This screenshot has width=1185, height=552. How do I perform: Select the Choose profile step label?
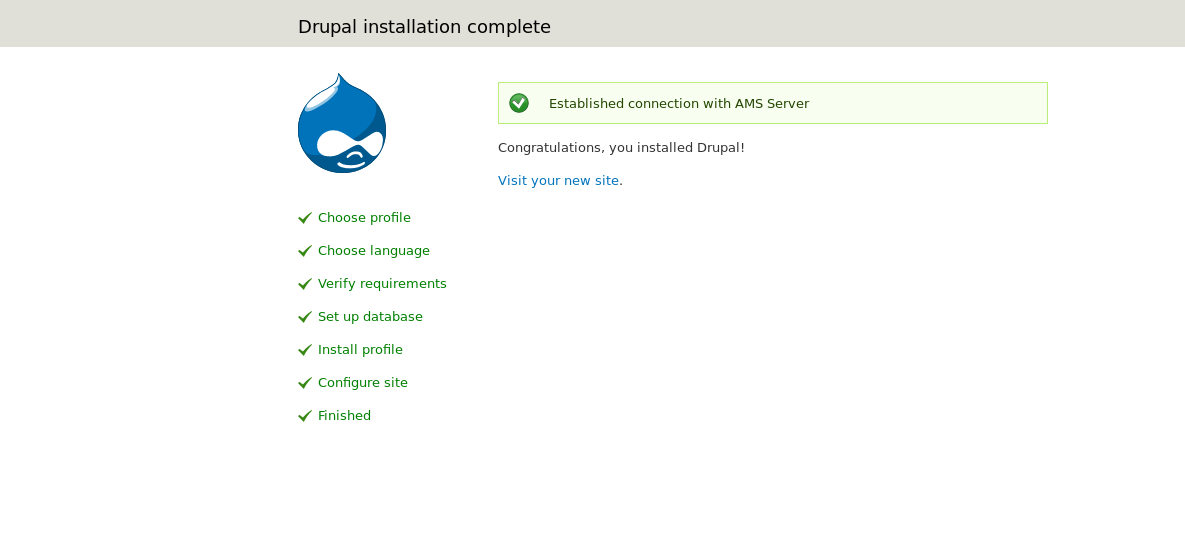pyautogui.click(x=364, y=218)
